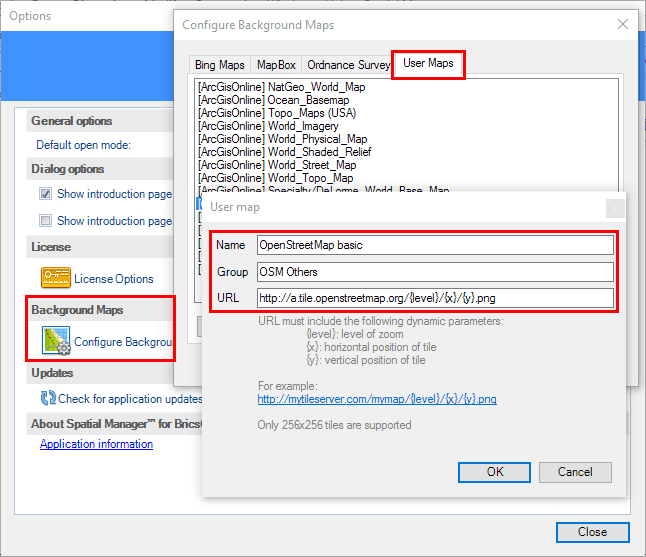Select the World_Imagery list entry

click(x=268, y=126)
